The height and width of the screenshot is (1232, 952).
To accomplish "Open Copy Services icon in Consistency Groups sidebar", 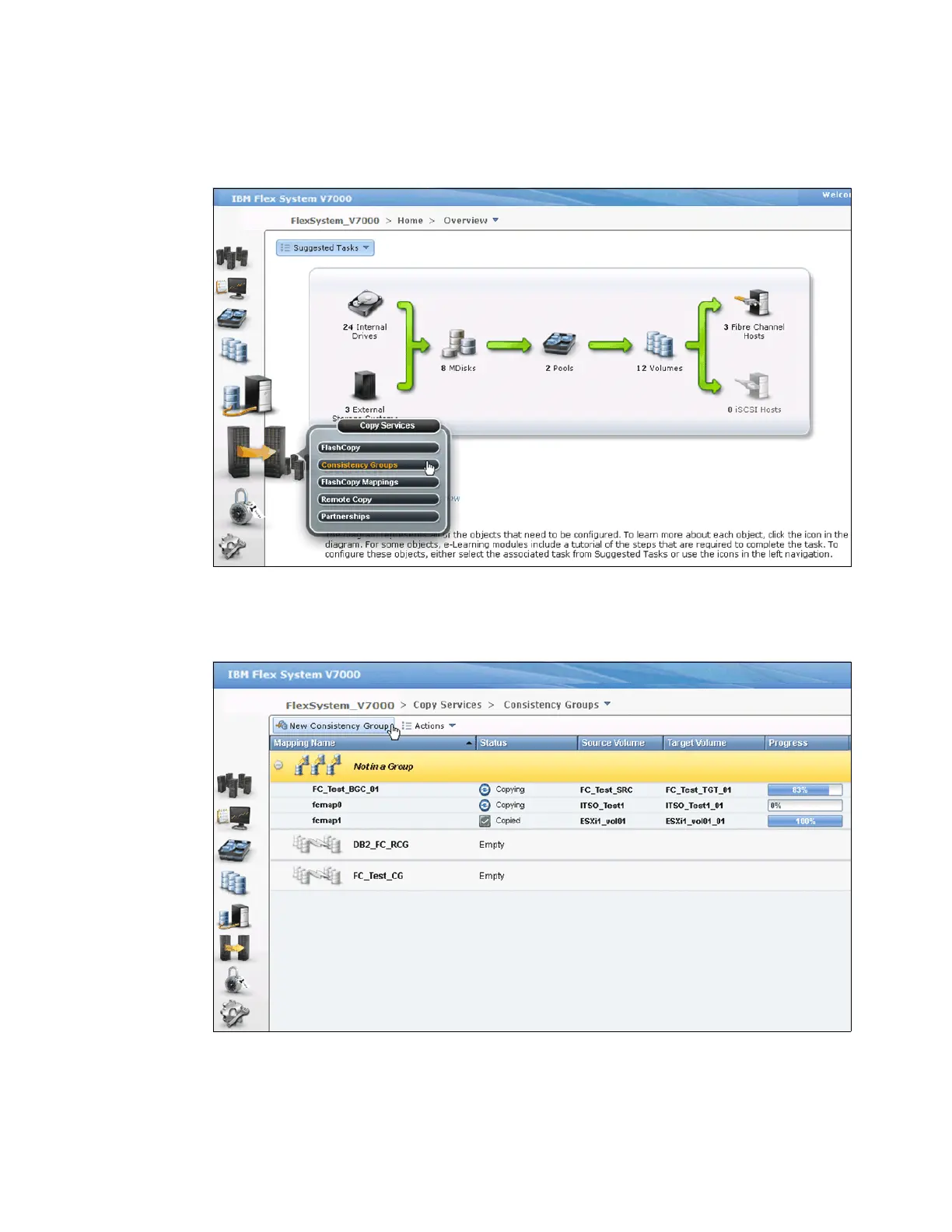I will [234, 948].
